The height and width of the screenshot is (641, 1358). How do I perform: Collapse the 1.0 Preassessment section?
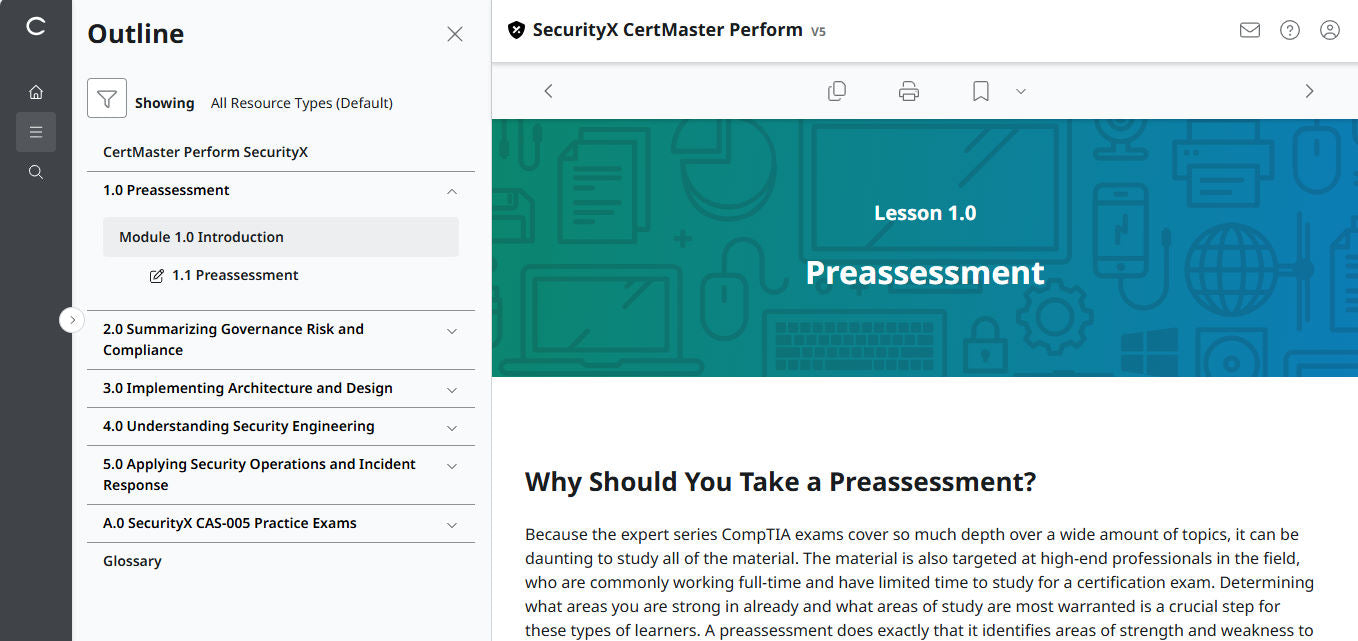coord(451,190)
